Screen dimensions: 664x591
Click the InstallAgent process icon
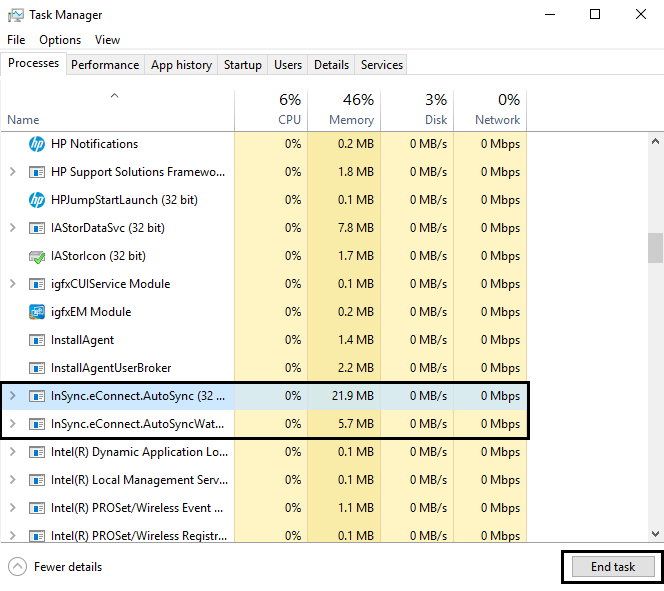(37, 340)
